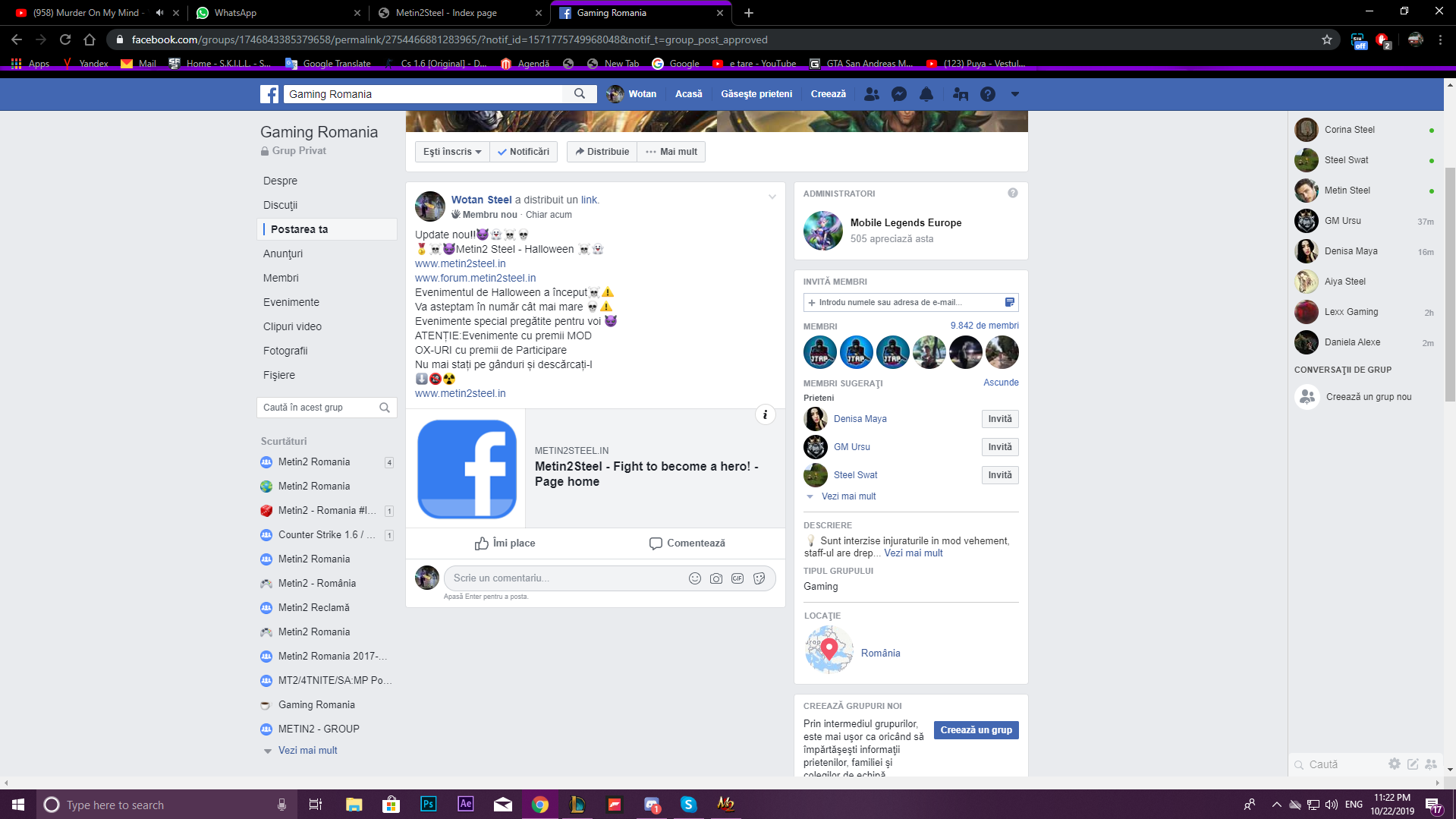Click the Scrie un comentariu field
The width and height of the screenshot is (1456, 819).
[565, 578]
